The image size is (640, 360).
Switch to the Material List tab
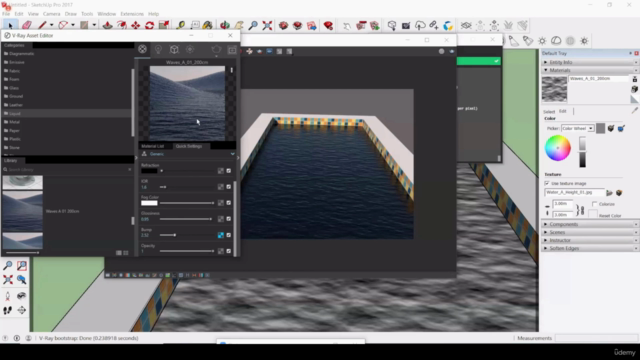152,146
